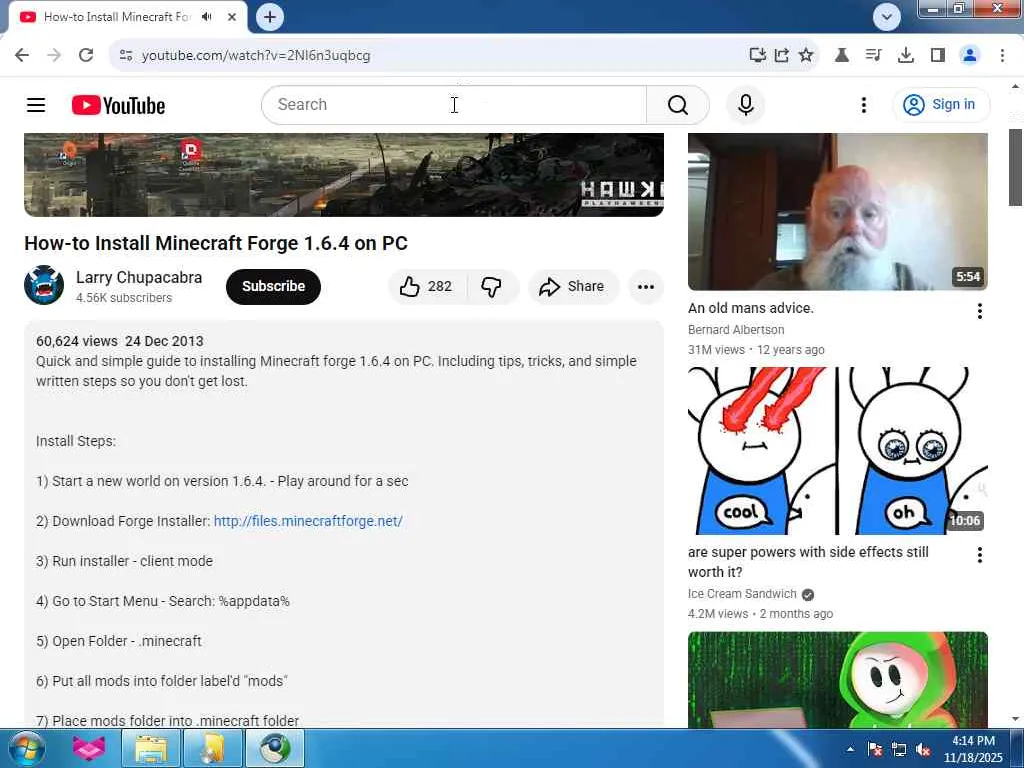Image resolution: width=1024 pixels, height=768 pixels.
Task: Dislike the video with thumbs down
Action: click(492, 286)
